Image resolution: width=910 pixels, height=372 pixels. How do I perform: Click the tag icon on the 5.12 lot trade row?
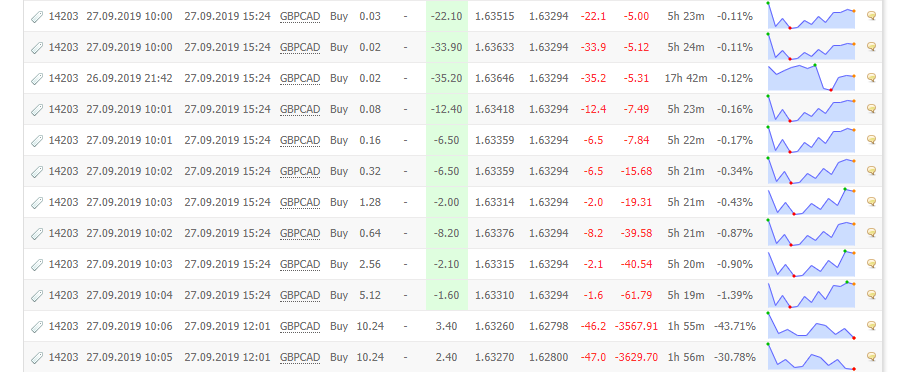pyautogui.click(x=37, y=295)
